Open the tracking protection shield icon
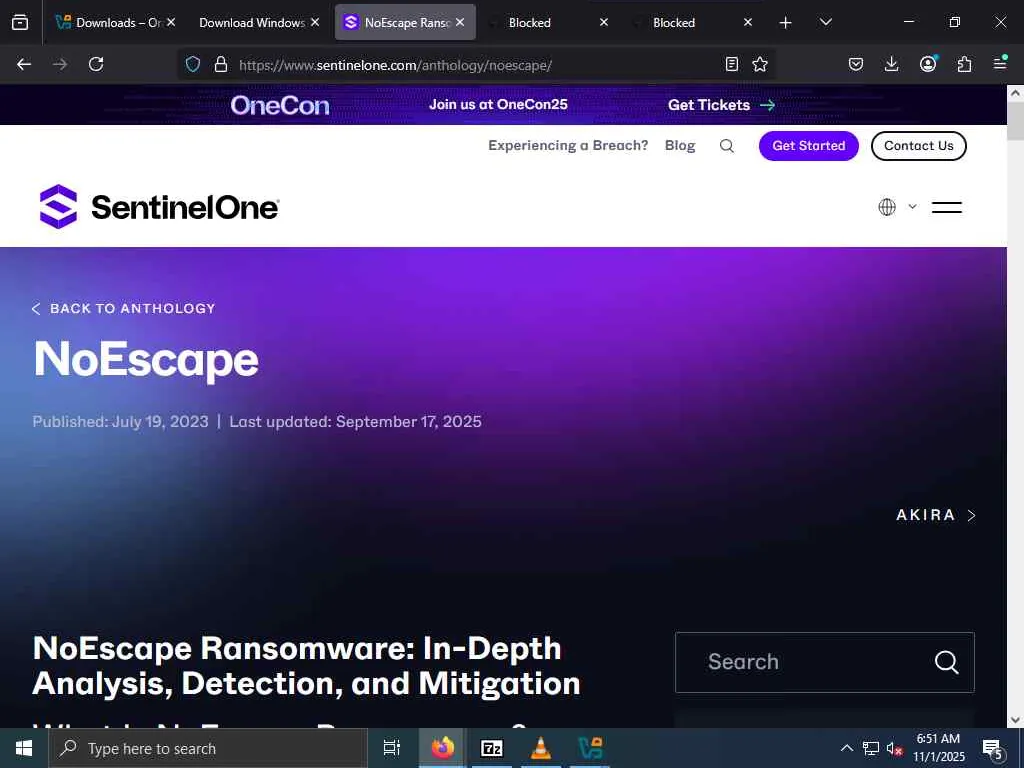The width and height of the screenshot is (1024, 768). (193, 64)
